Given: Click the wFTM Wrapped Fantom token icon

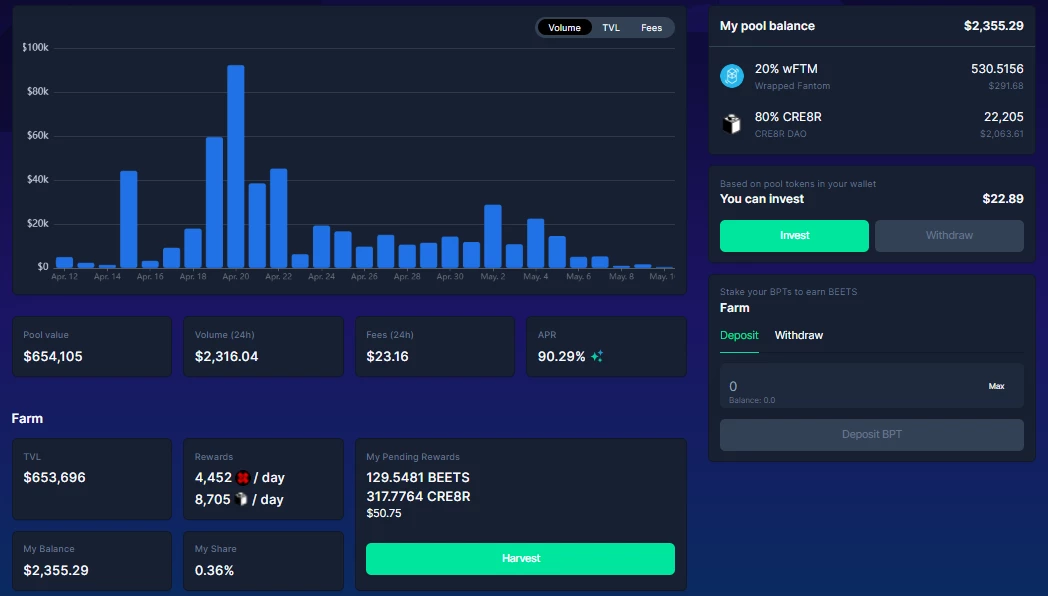Looking at the screenshot, I should [x=732, y=76].
